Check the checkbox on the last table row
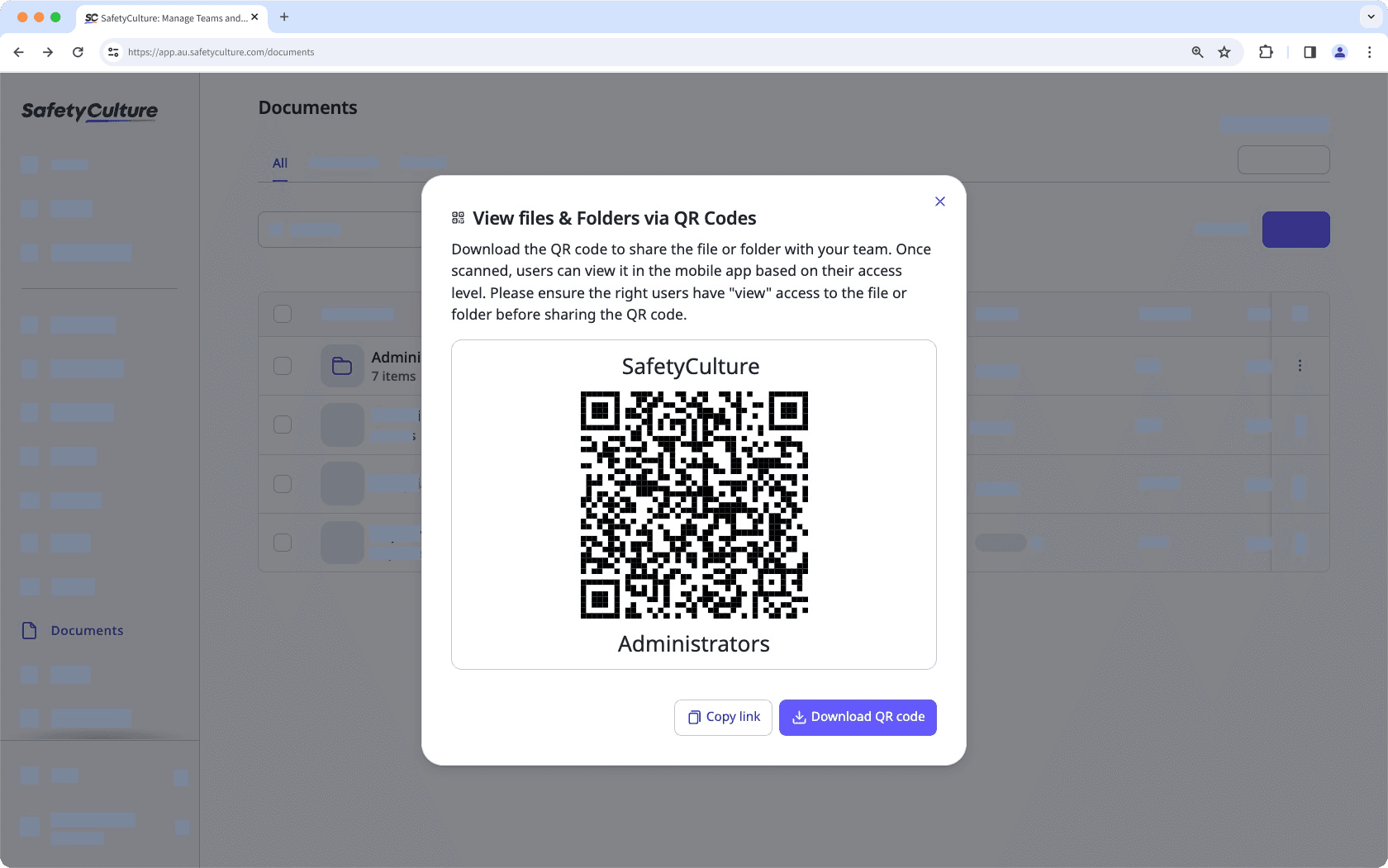The height and width of the screenshot is (868, 1388). [283, 543]
